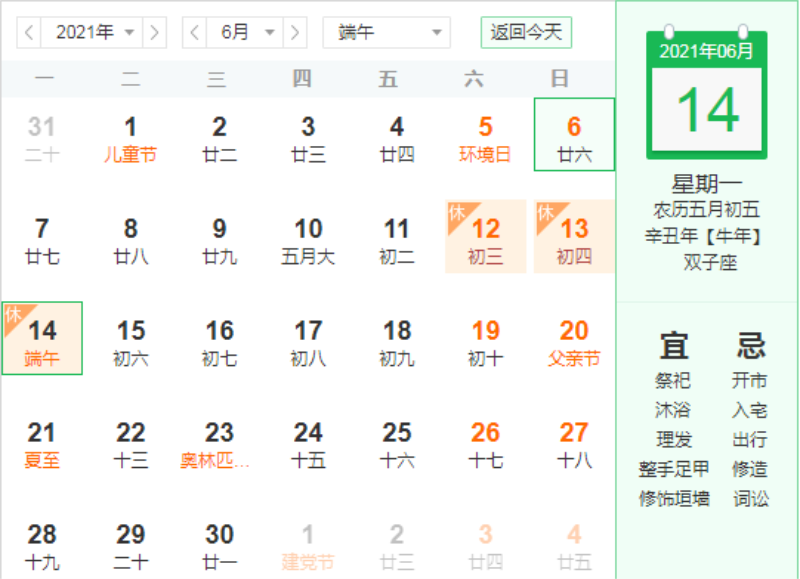Click May 31 greyed-out date
800x579 pixels.
tap(42, 136)
